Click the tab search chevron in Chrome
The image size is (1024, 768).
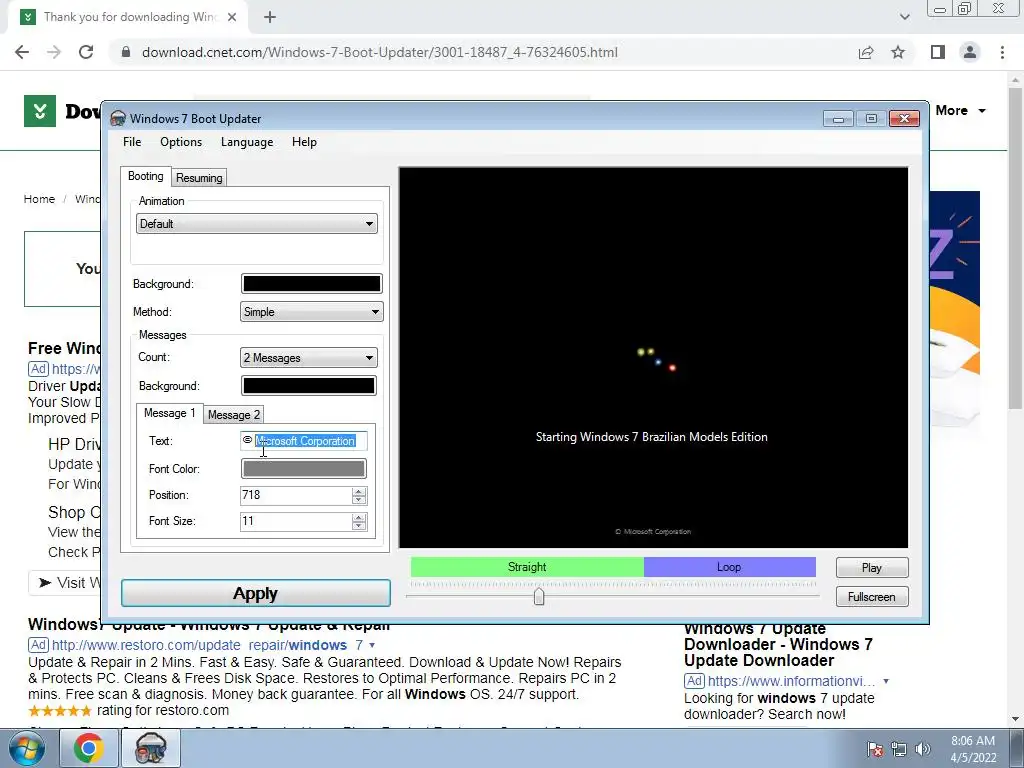(x=904, y=17)
